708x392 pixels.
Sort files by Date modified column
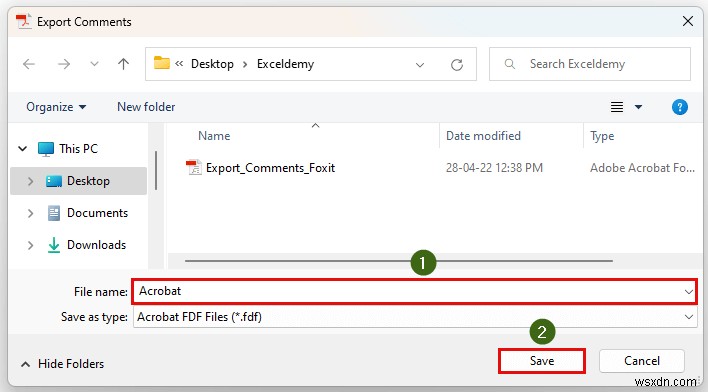coord(483,136)
